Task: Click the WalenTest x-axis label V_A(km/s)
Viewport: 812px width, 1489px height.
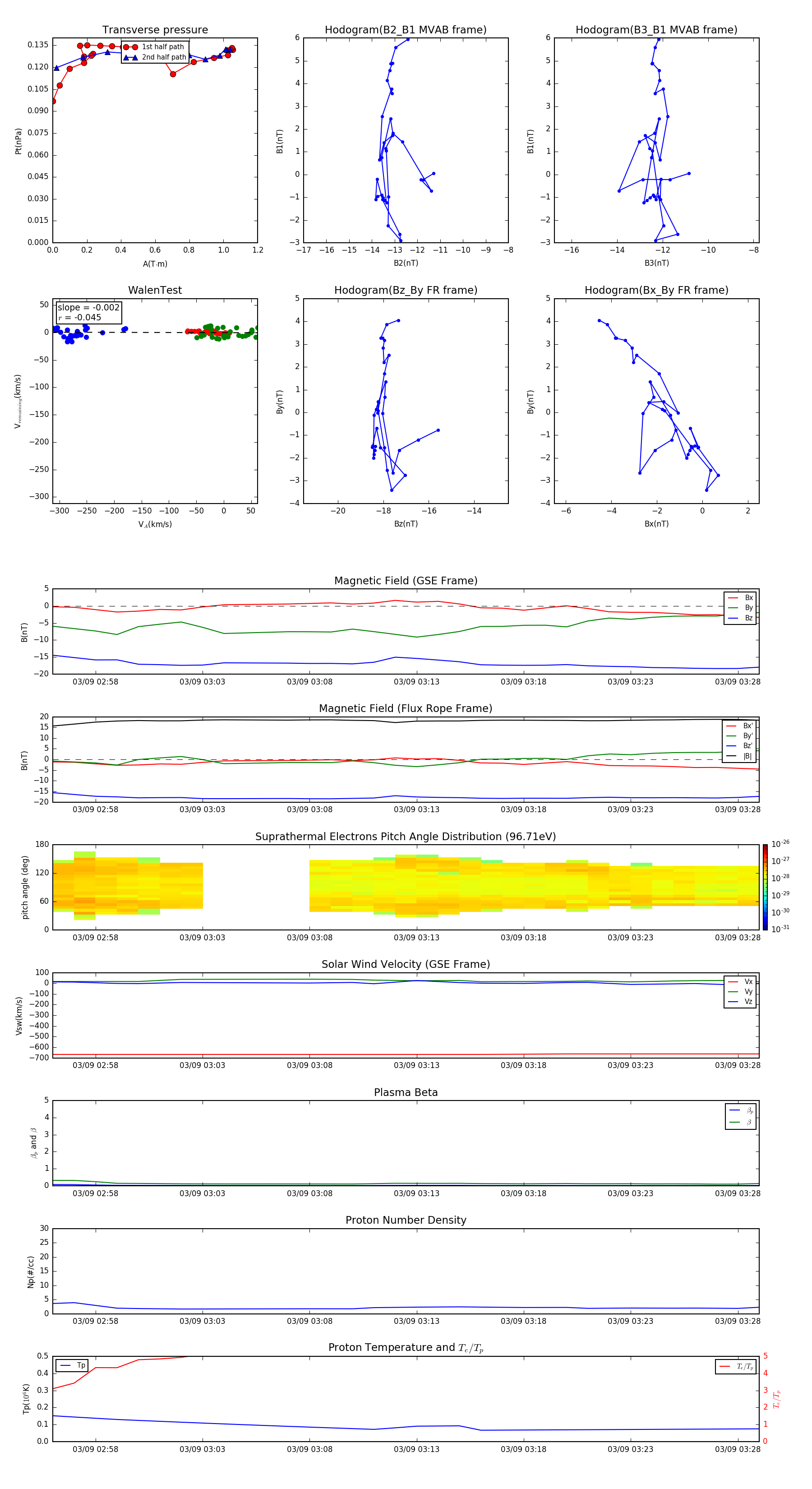Action: (155, 524)
